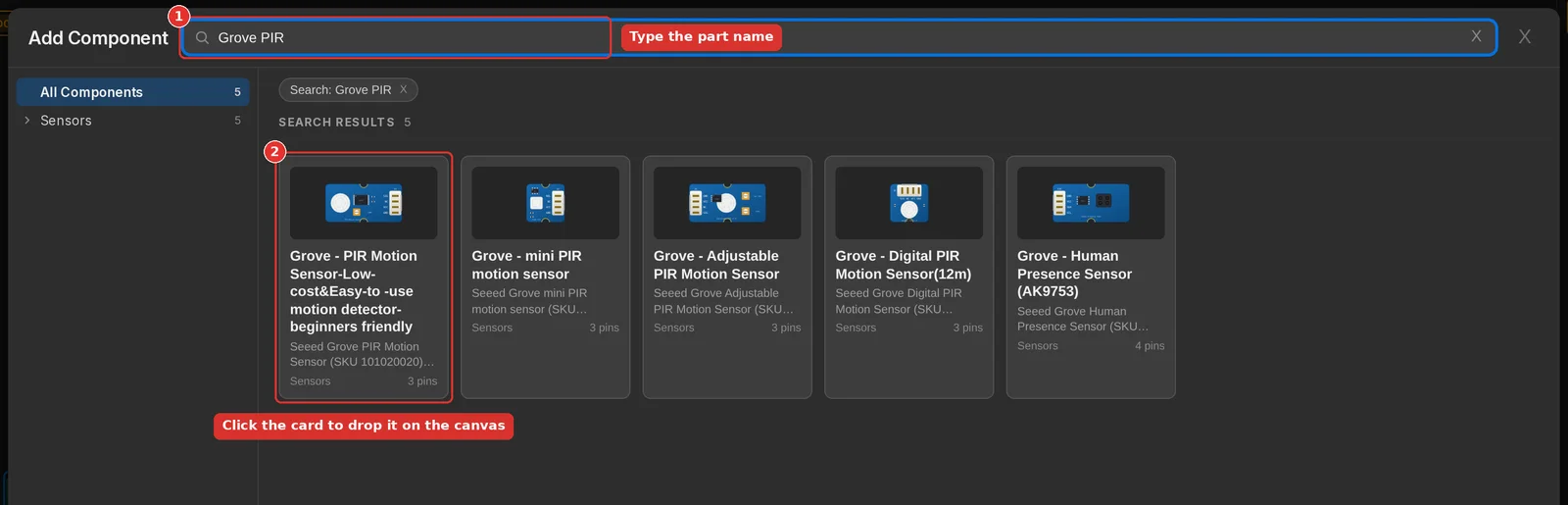Image resolution: width=1568 pixels, height=505 pixels.
Task: Open Grove - Digital PIR thumbnail image
Action: tap(908, 203)
